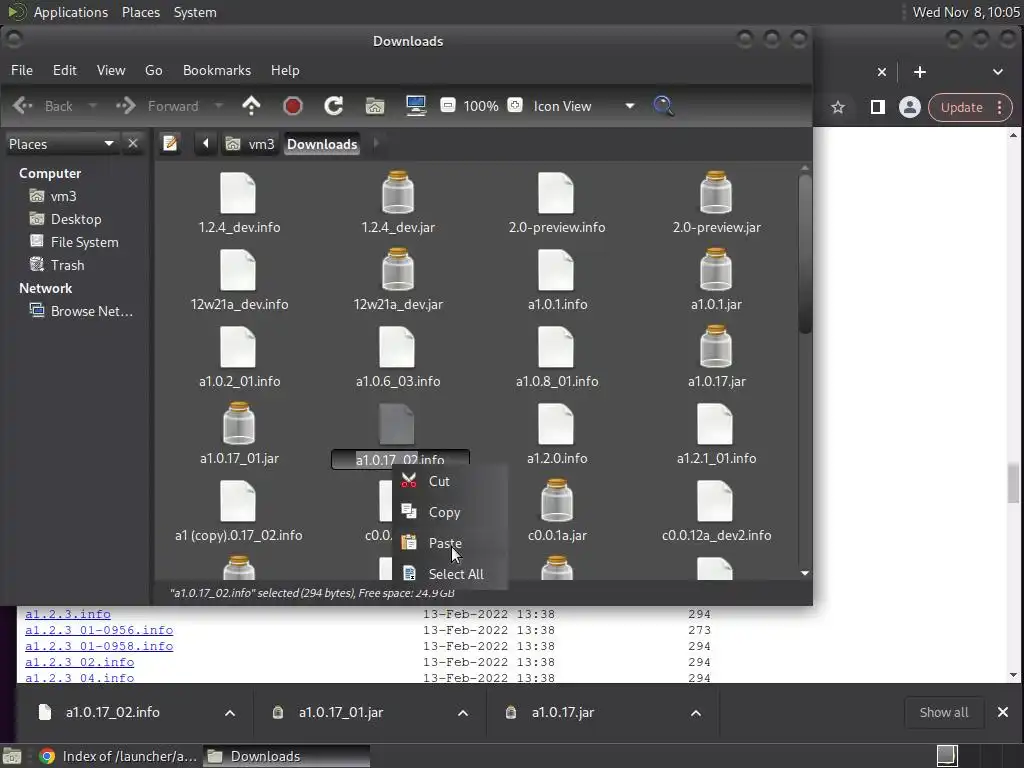Click path bar back arrow
The image size is (1024, 768).
[x=205, y=143]
